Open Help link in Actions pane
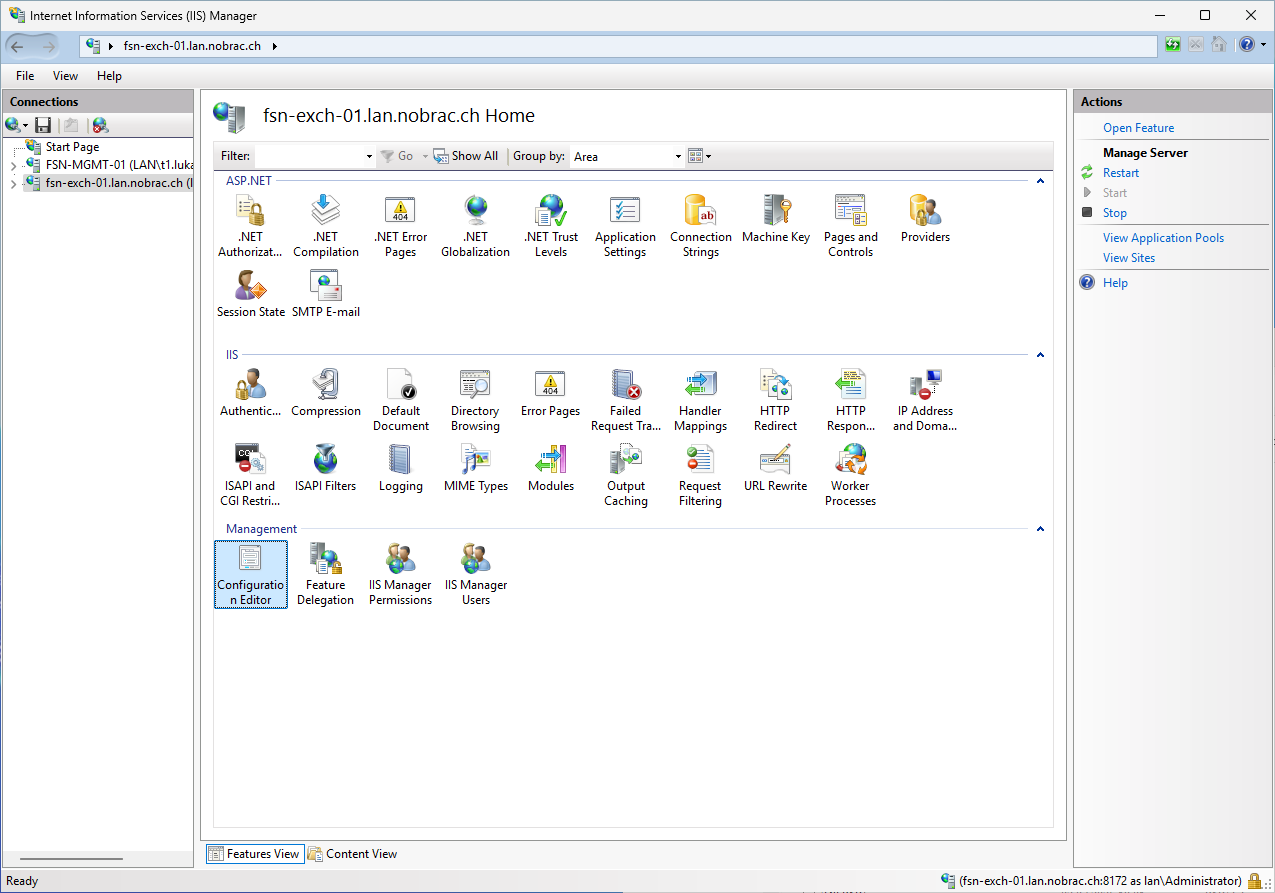The width and height of the screenshot is (1275, 893). [1115, 283]
